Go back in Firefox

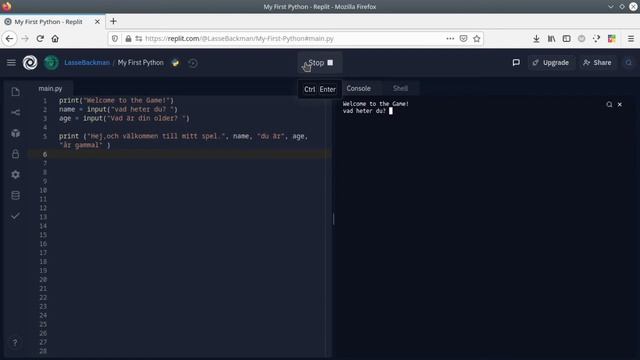click(x=9, y=38)
